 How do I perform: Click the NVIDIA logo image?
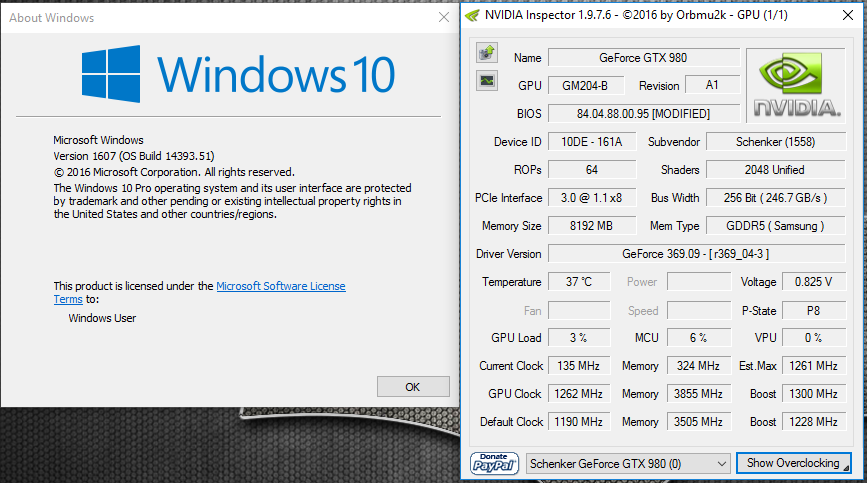(x=796, y=85)
